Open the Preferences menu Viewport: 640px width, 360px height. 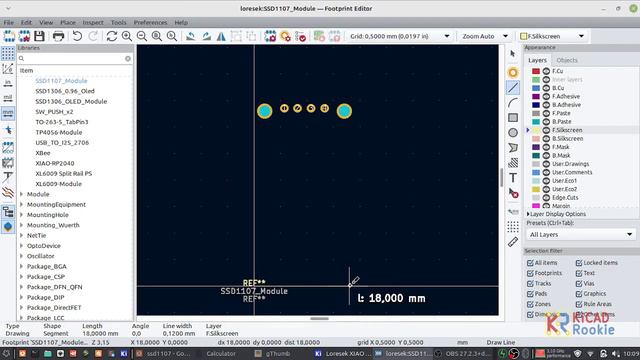(150, 22)
